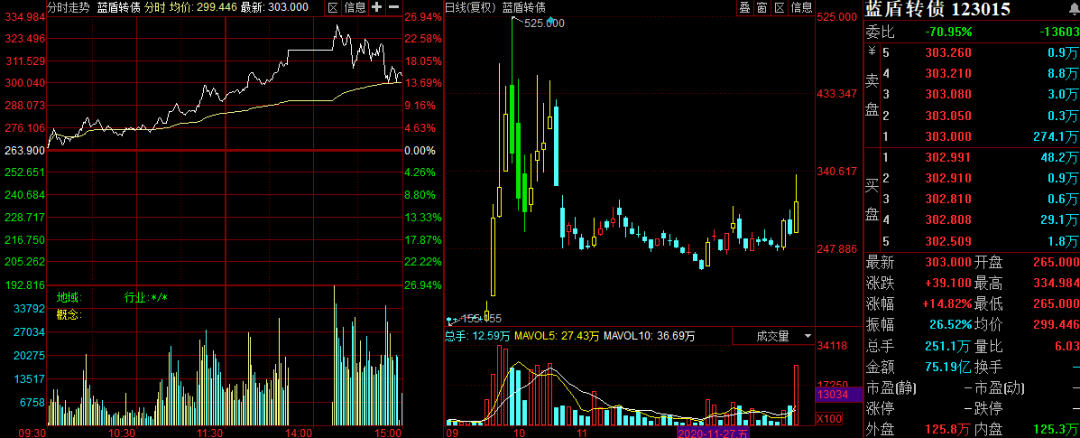The width and height of the screenshot is (1080, 438).
Task: Click the X100 volume scale label
Action: (x=829, y=418)
